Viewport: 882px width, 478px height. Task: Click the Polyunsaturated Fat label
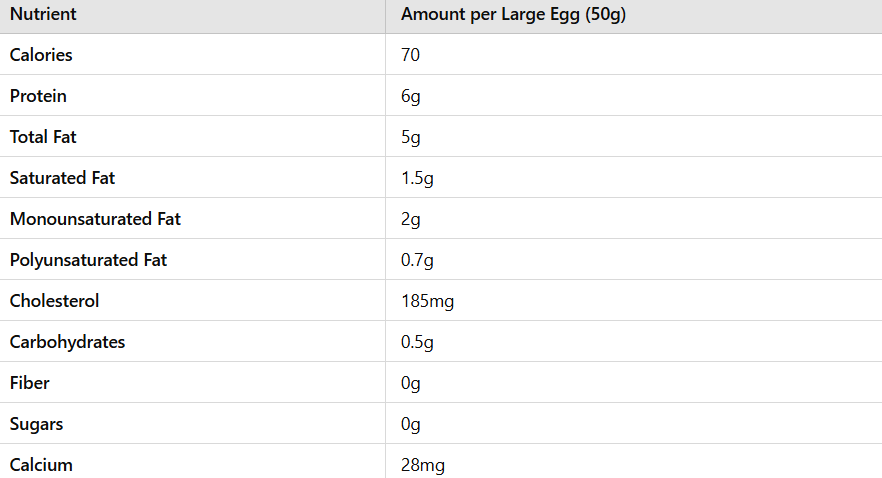pos(88,260)
